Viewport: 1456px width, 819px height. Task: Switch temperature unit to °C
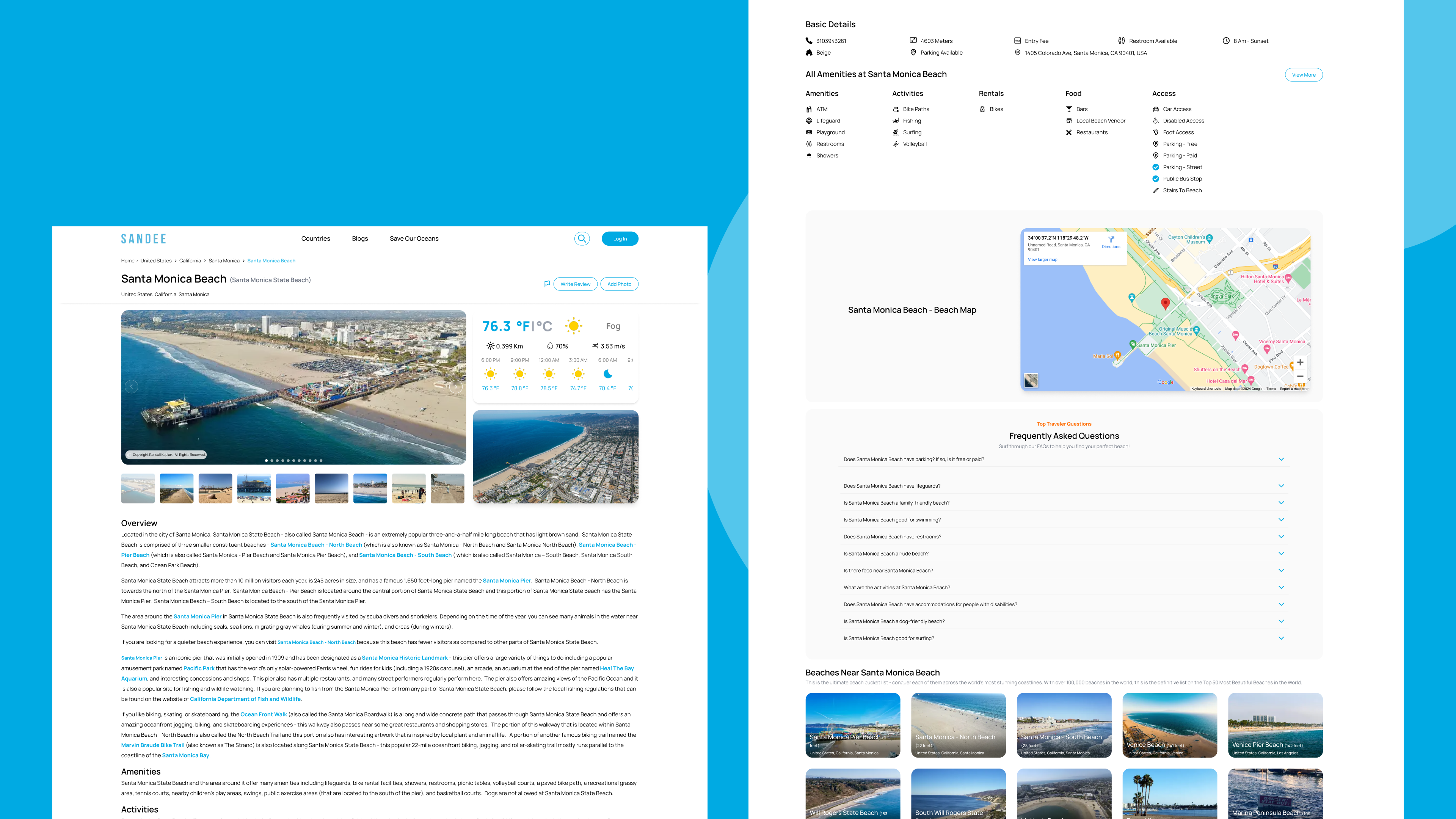pos(544,326)
